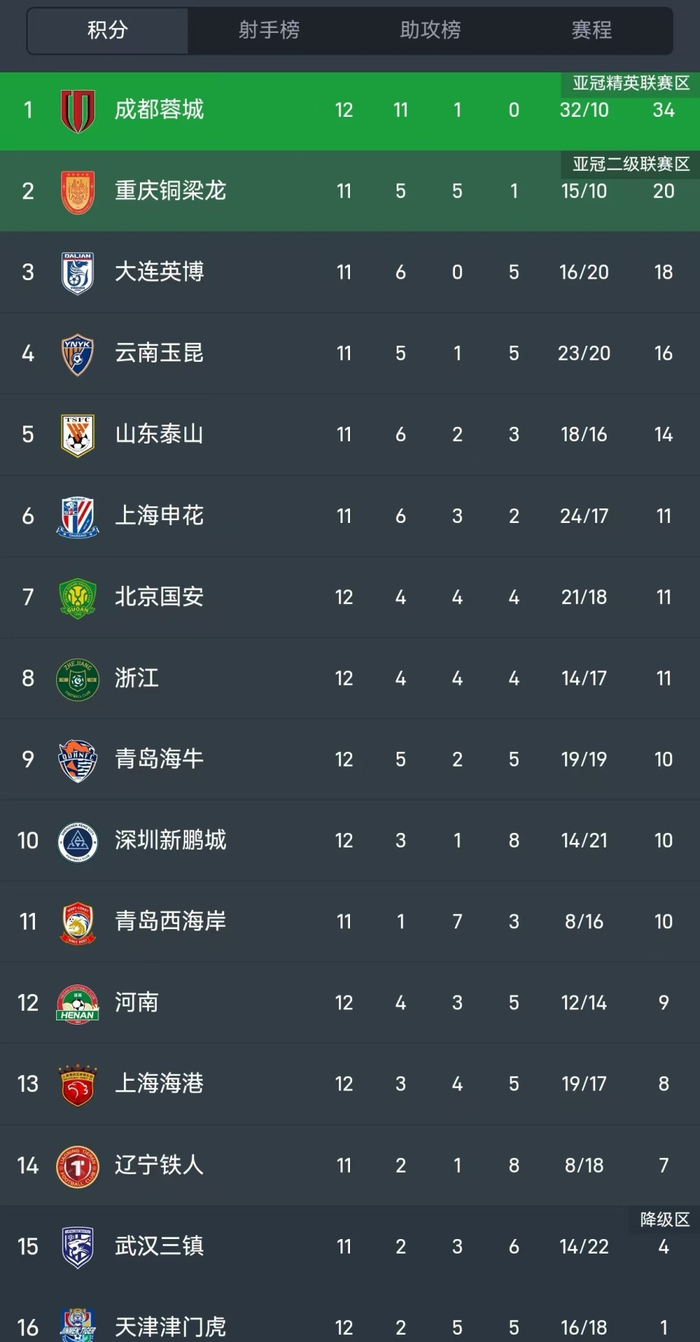Open the 辽宁铁人 round logo

pos(77,1166)
